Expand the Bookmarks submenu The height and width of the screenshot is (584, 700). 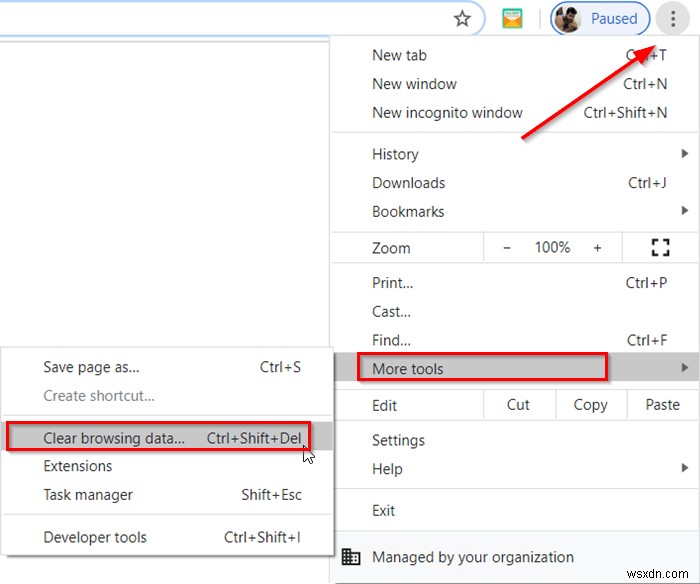[515, 212]
